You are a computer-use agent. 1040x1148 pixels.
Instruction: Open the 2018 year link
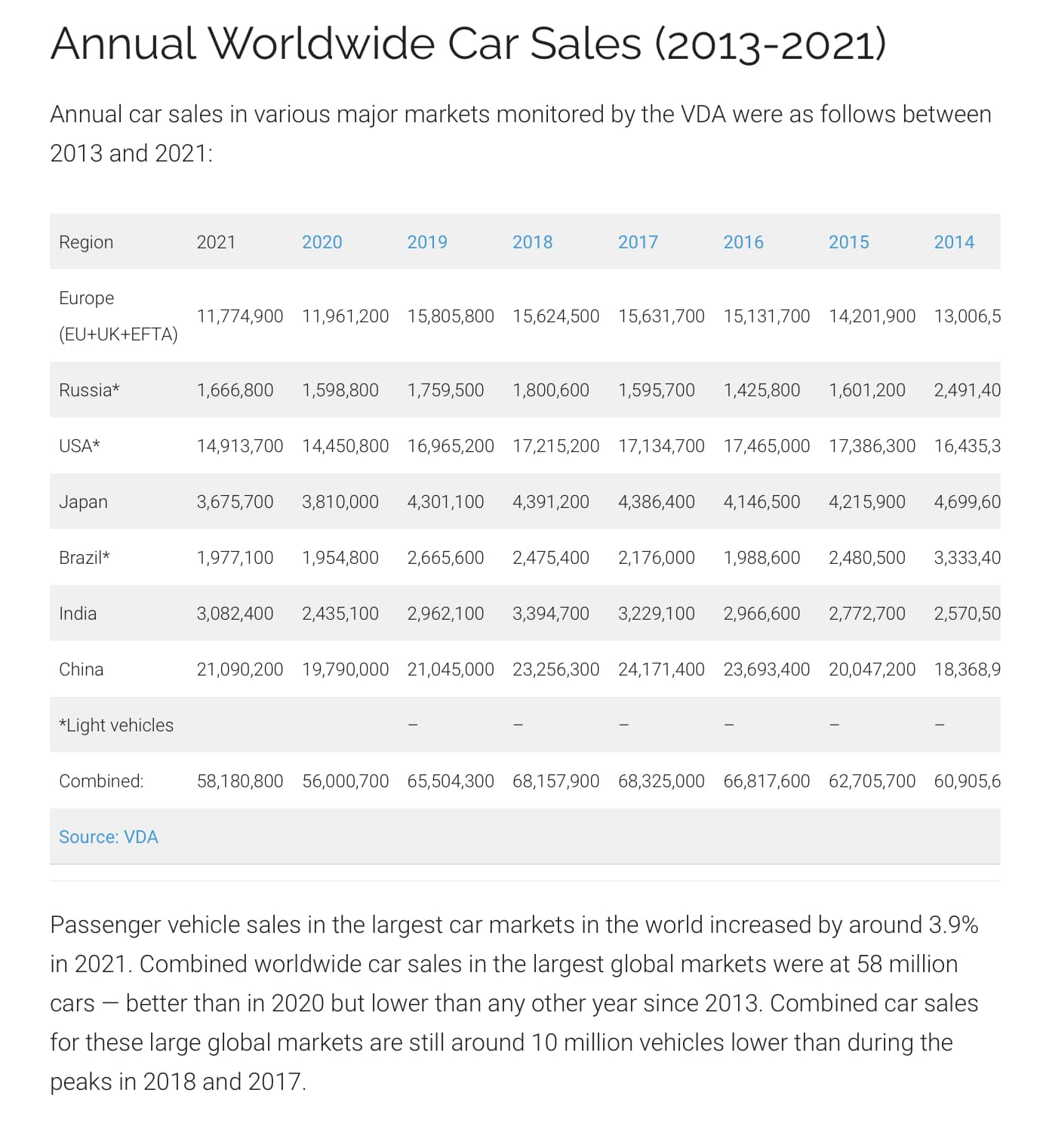[532, 242]
